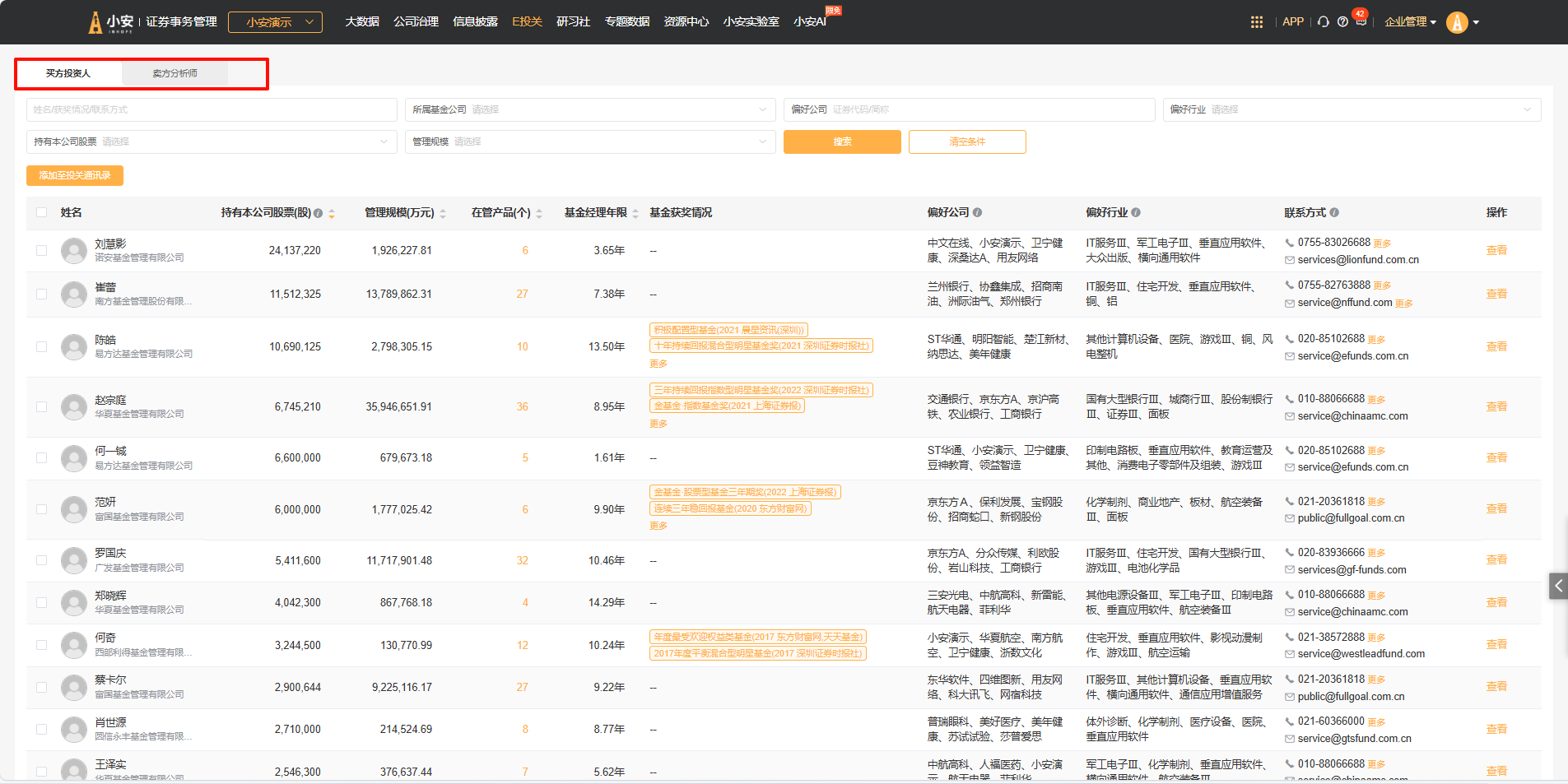Switch to the 卖方分析师 tab
This screenshot has height=784, width=1568.
[x=174, y=73]
